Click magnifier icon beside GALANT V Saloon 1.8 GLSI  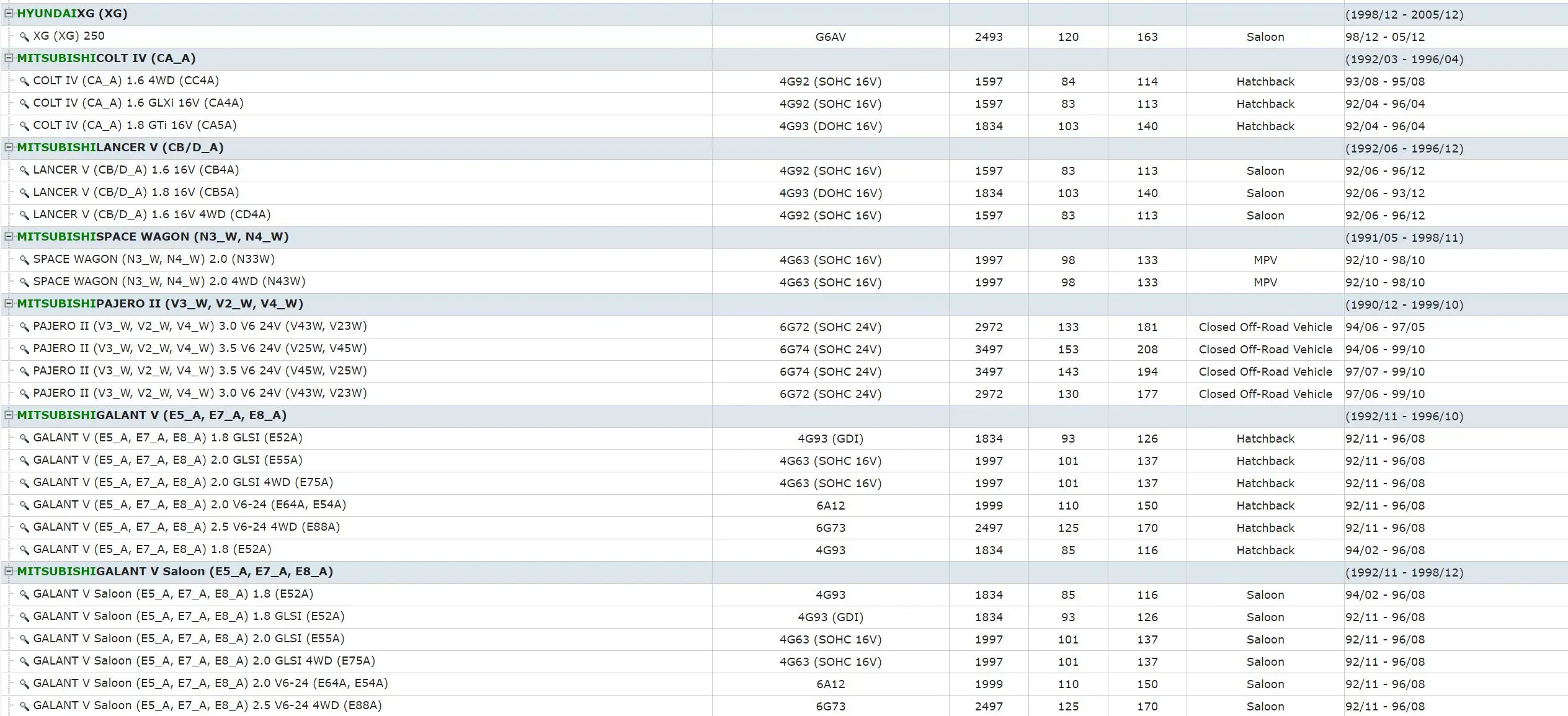24,617
